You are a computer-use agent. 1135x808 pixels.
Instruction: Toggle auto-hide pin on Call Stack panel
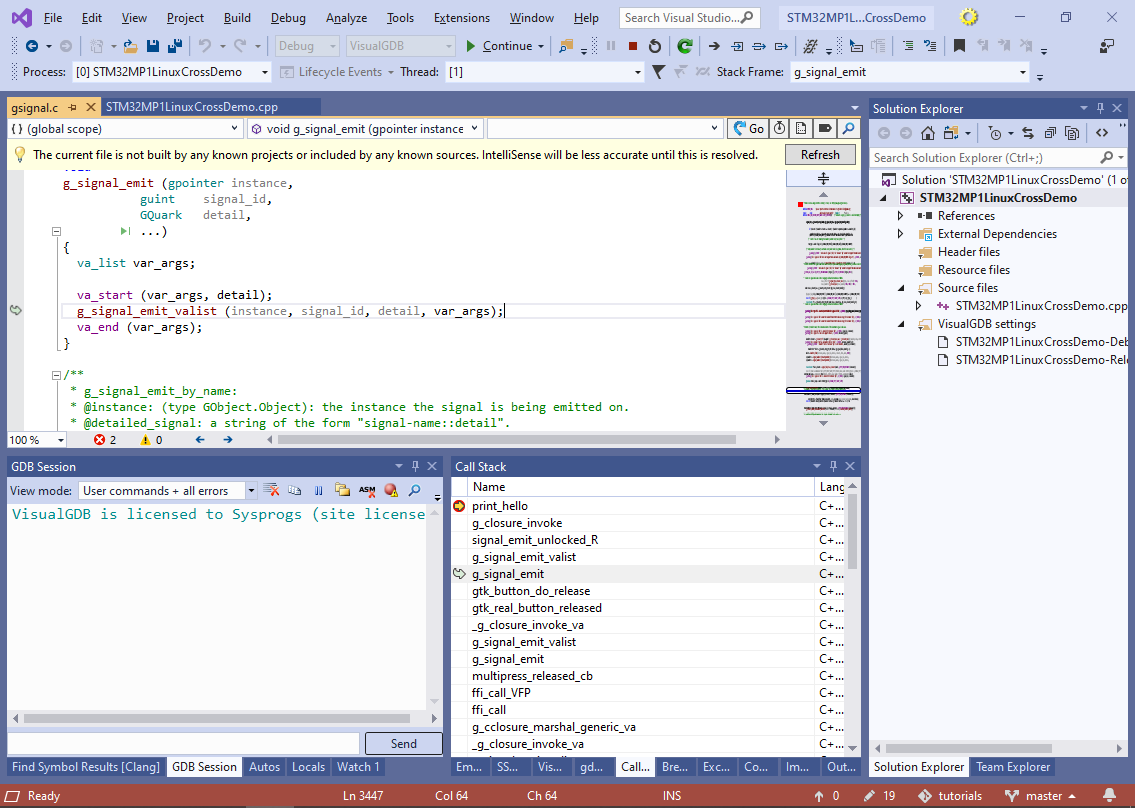(833, 466)
